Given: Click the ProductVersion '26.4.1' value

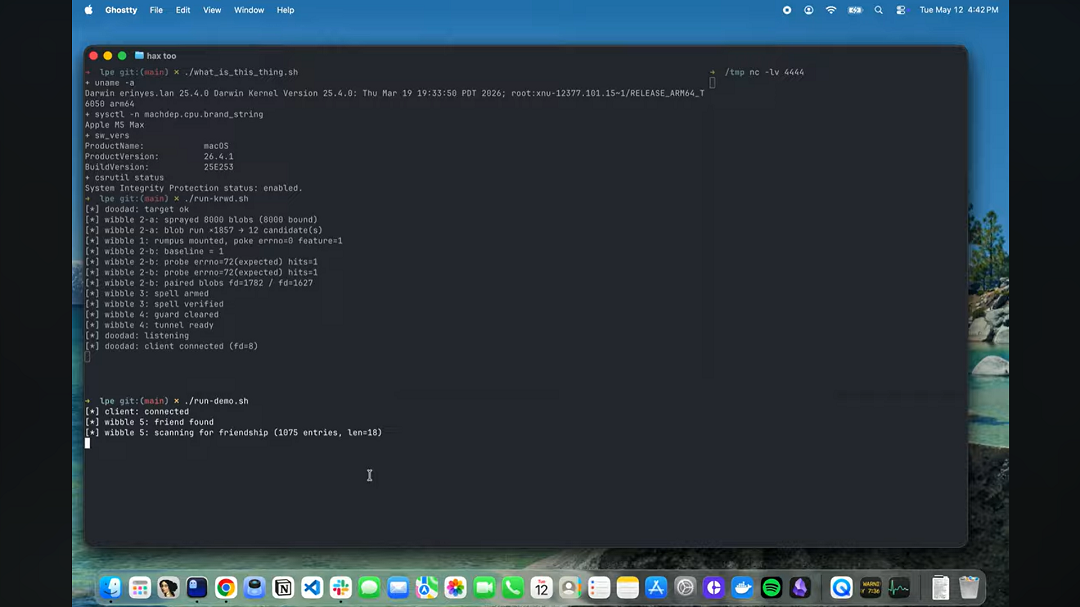Looking at the screenshot, I should click(218, 156).
